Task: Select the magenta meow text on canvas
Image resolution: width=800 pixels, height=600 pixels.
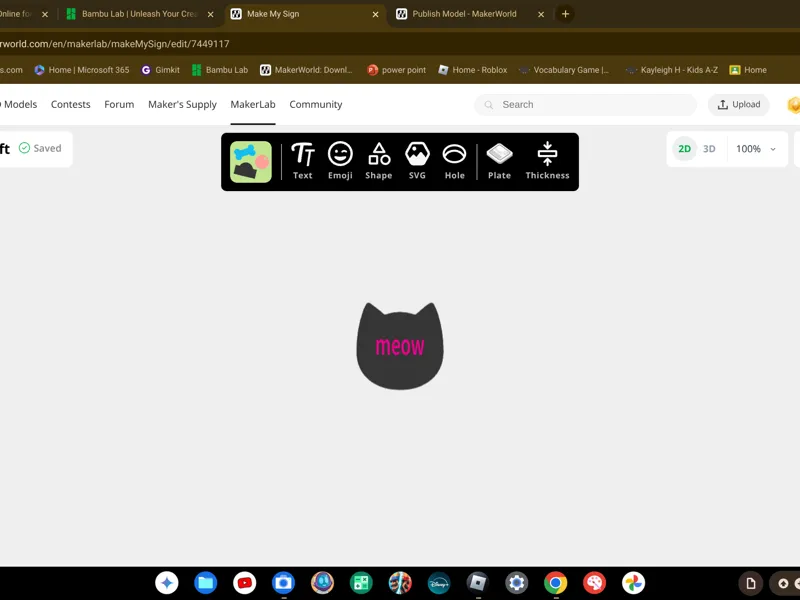Action: [x=399, y=346]
